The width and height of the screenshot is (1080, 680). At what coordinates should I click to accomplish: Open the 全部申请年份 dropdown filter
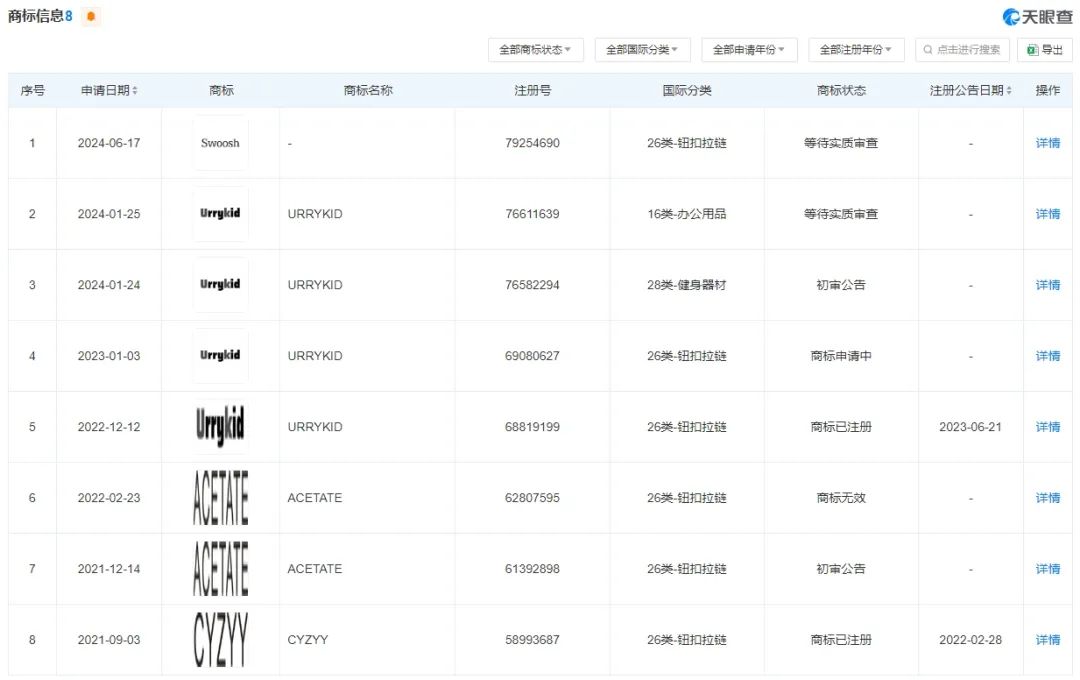pyautogui.click(x=749, y=50)
